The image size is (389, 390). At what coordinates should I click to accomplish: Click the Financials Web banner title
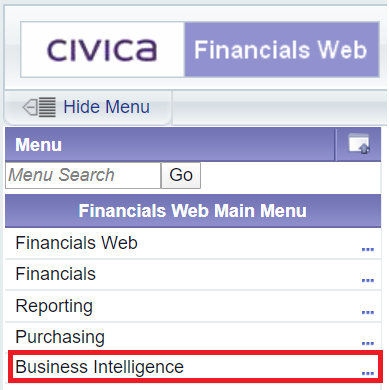coord(281,50)
